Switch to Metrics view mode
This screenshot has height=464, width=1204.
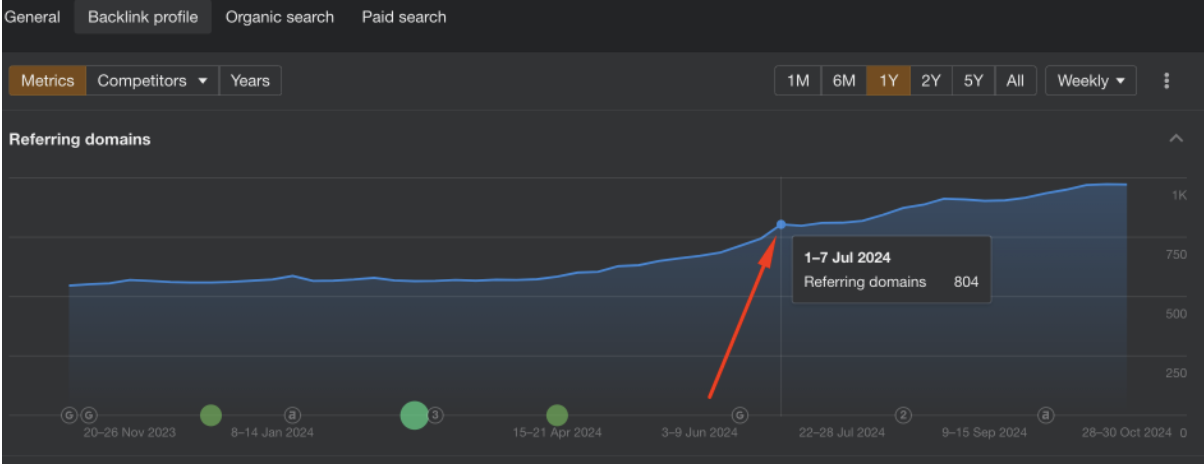(x=47, y=81)
